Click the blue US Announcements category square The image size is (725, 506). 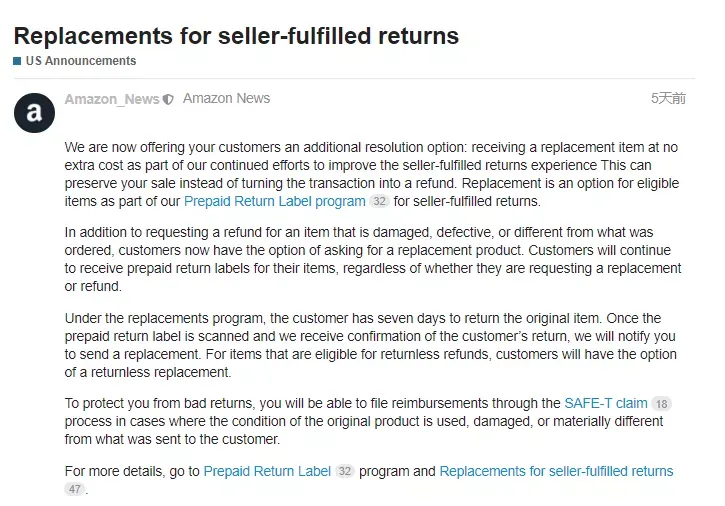(17, 61)
